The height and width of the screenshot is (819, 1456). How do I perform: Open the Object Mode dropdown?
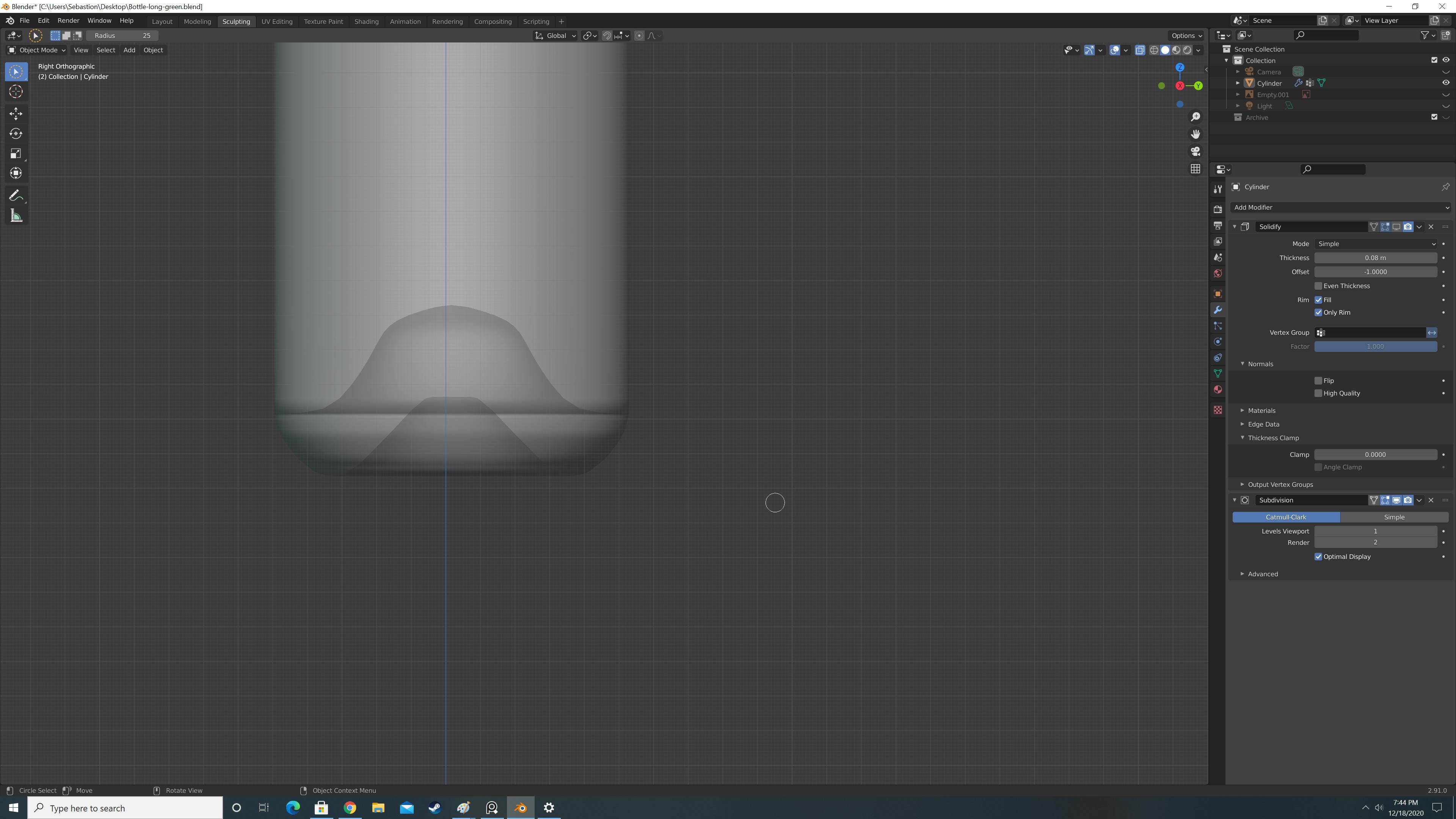coord(37,50)
